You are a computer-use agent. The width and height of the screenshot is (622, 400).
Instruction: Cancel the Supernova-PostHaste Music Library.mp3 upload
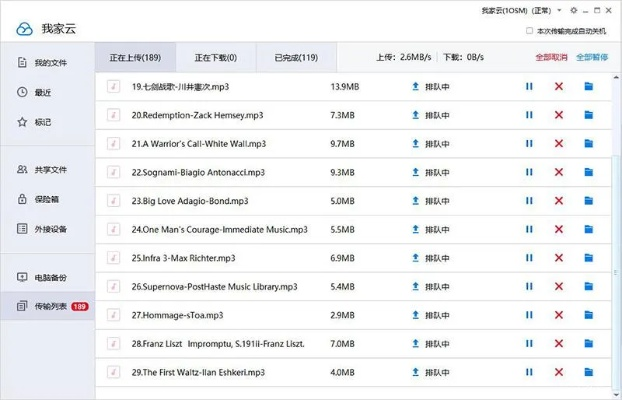[559, 286]
